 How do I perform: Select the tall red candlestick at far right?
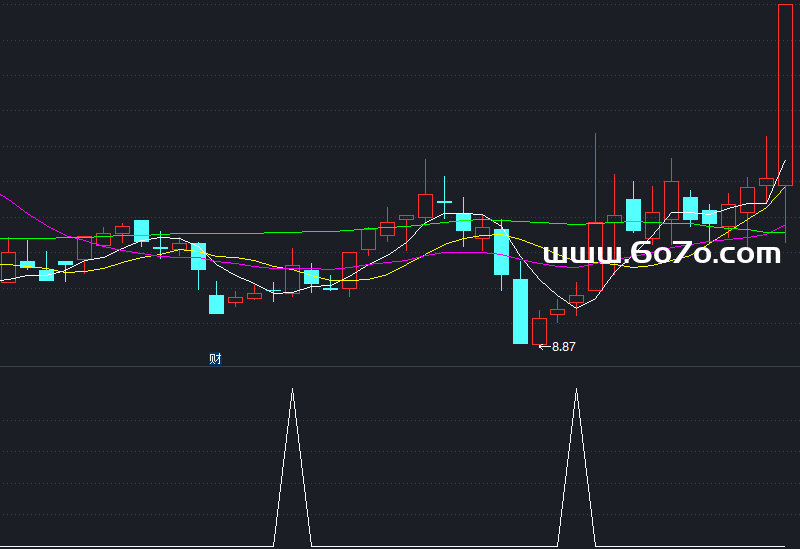tap(785, 95)
